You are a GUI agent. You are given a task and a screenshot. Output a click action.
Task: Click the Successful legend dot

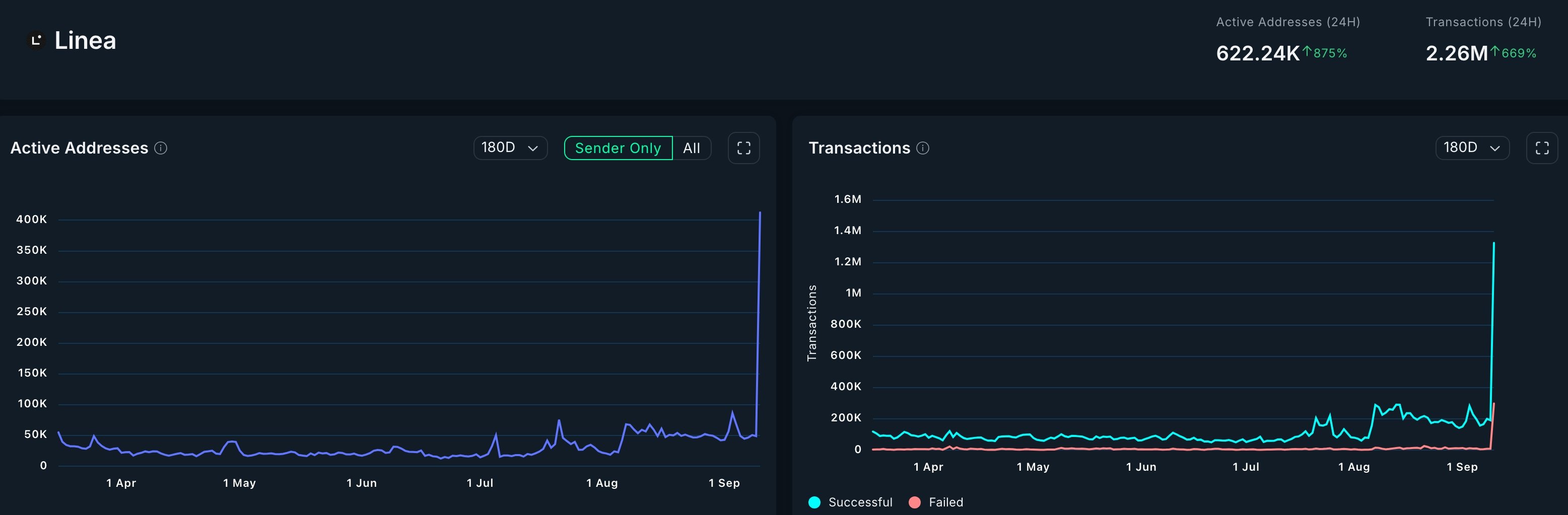815,502
